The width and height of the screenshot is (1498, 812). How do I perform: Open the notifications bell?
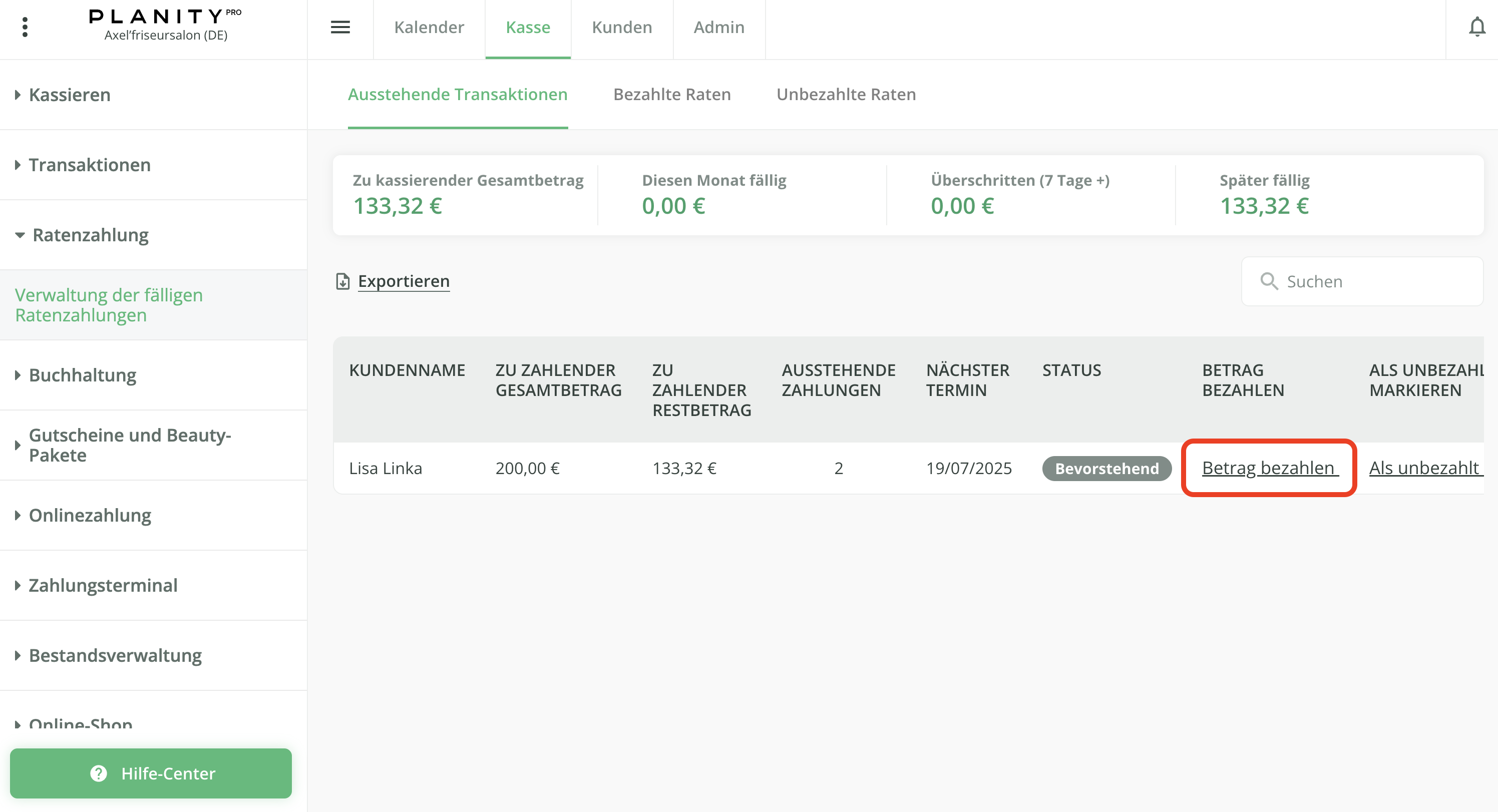point(1476,27)
